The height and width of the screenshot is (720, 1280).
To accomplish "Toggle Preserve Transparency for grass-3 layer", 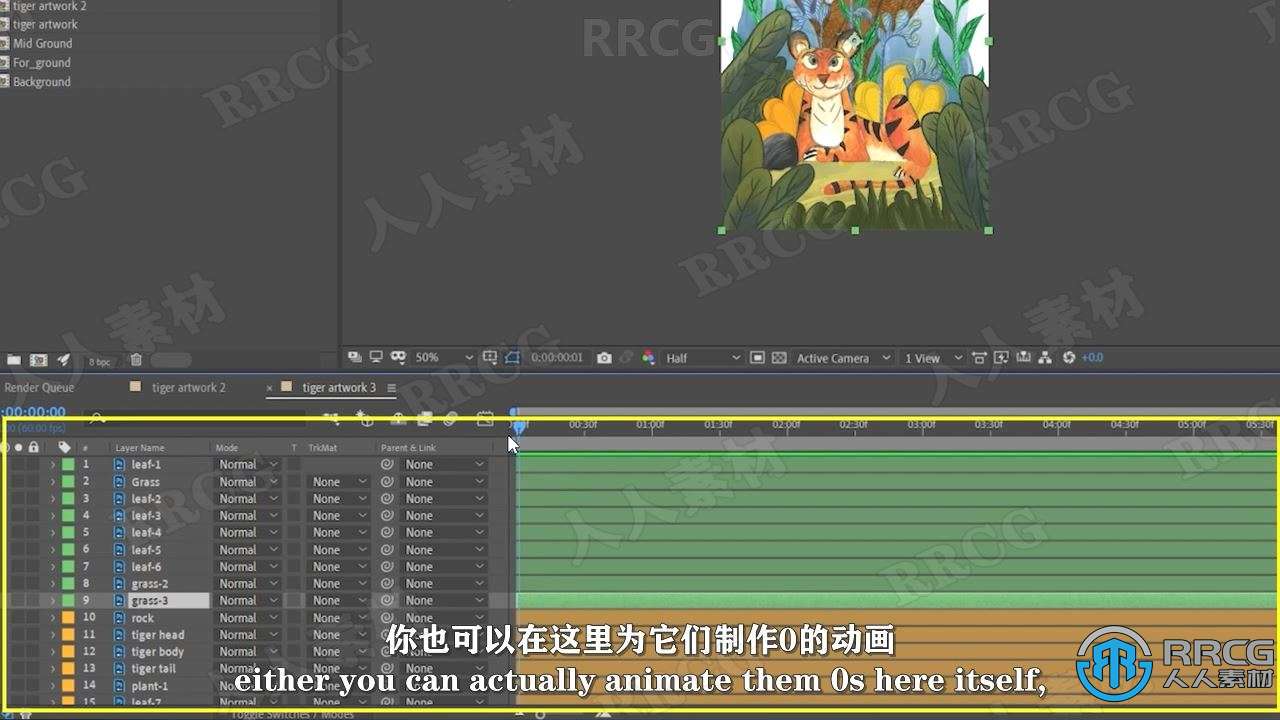I will 294,600.
